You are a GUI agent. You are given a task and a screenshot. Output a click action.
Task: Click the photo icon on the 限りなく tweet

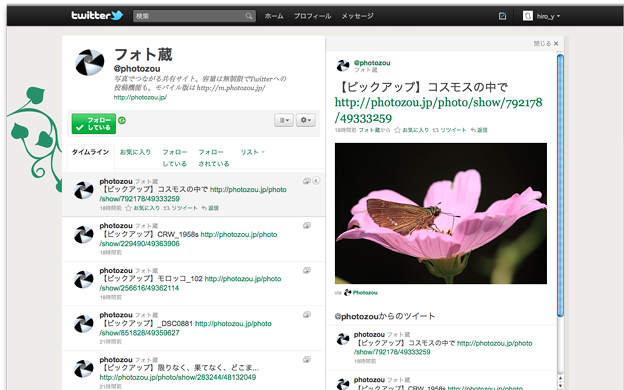pyautogui.click(x=306, y=360)
